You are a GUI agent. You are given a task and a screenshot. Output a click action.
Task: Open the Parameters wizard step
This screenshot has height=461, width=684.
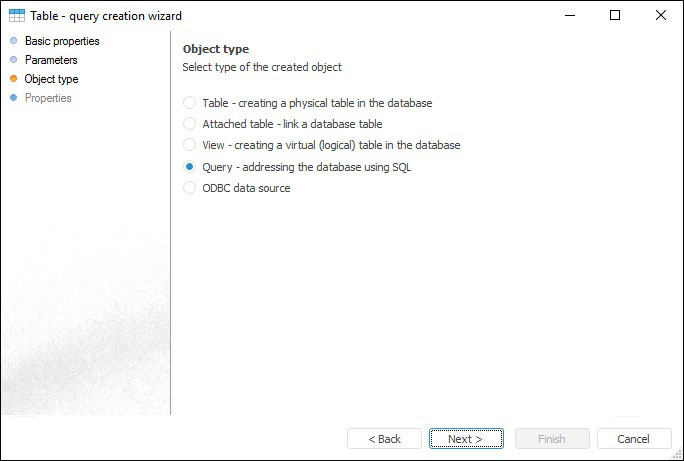(51, 60)
